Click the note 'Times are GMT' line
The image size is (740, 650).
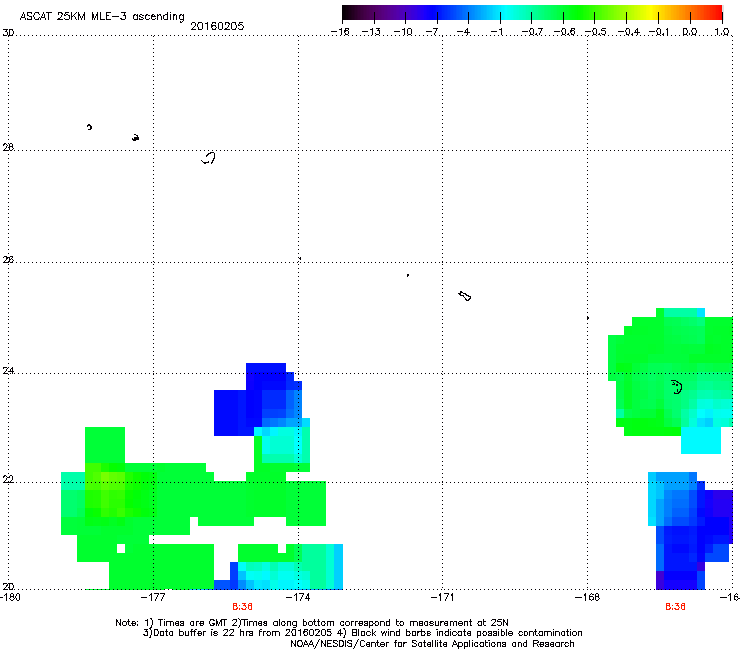(312, 623)
